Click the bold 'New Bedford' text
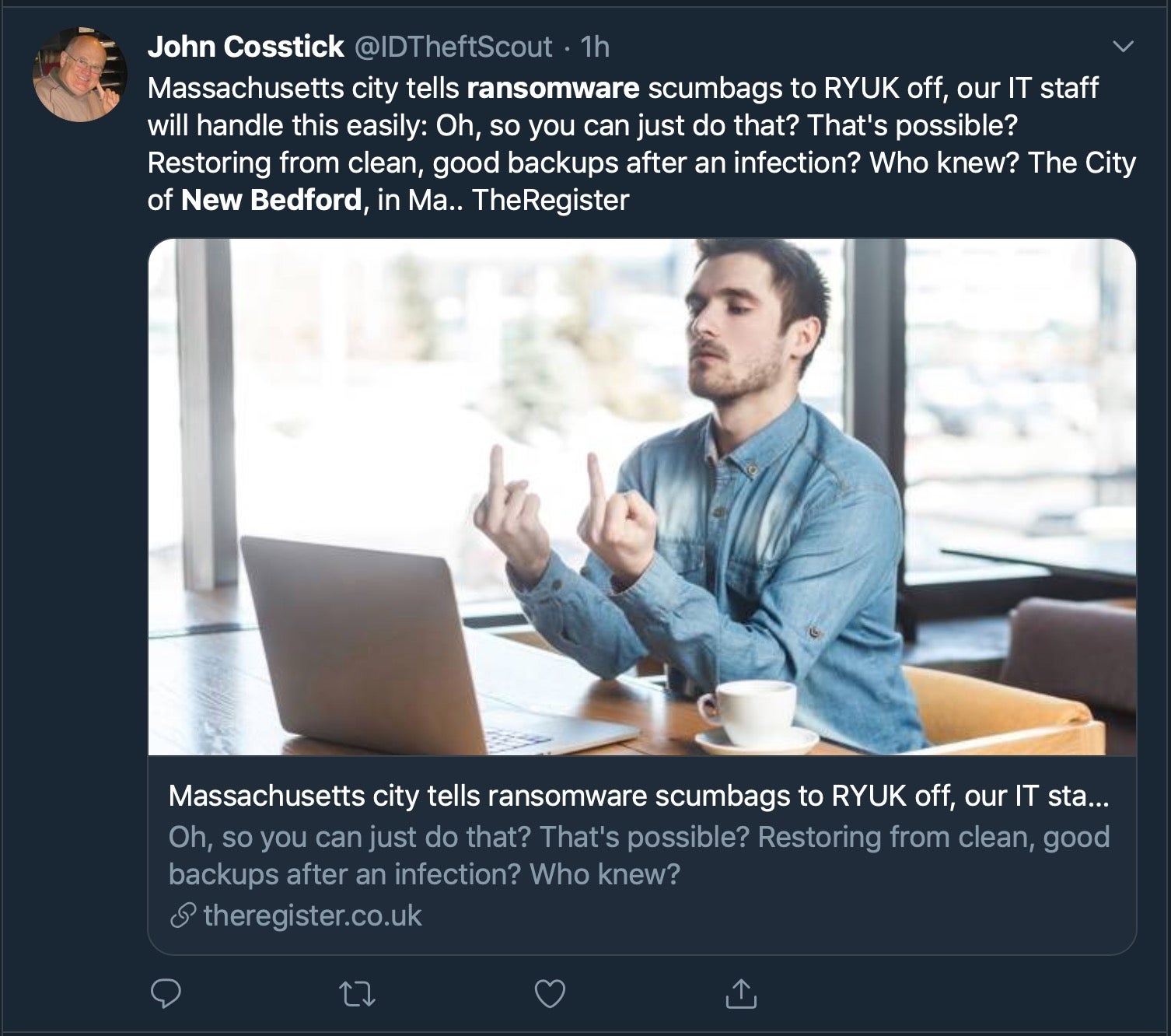Viewport: 1171px width, 1036px height. 271,200
